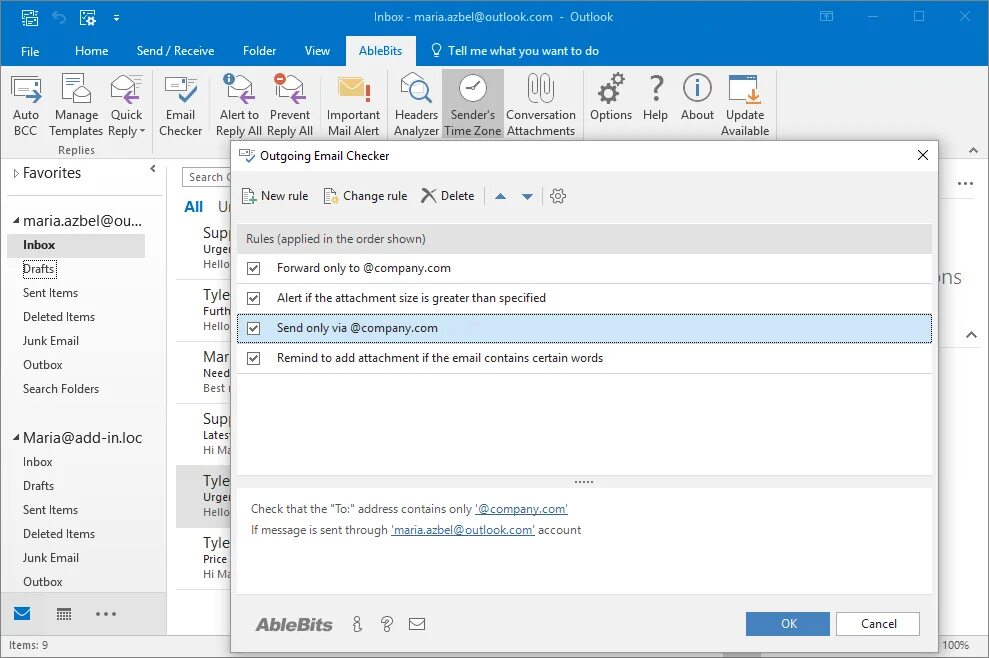This screenshot has width=989, height=658.
Task: Click the '@company.com' link
Action: click(x=521, y=509)
